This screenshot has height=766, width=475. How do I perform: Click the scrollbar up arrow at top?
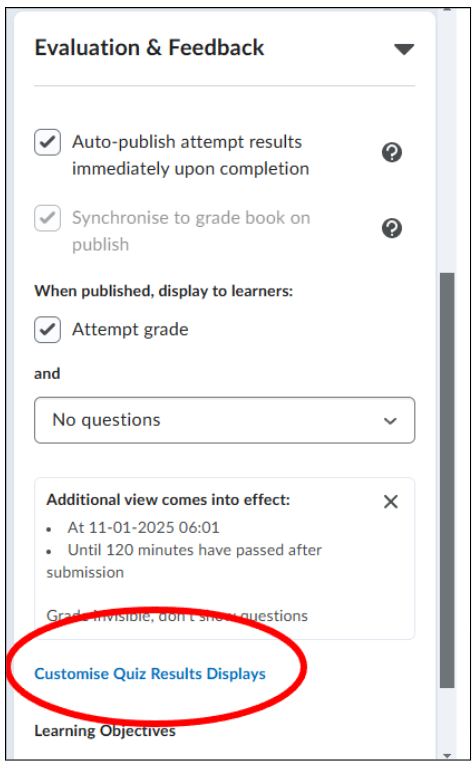tap(447, 9)
